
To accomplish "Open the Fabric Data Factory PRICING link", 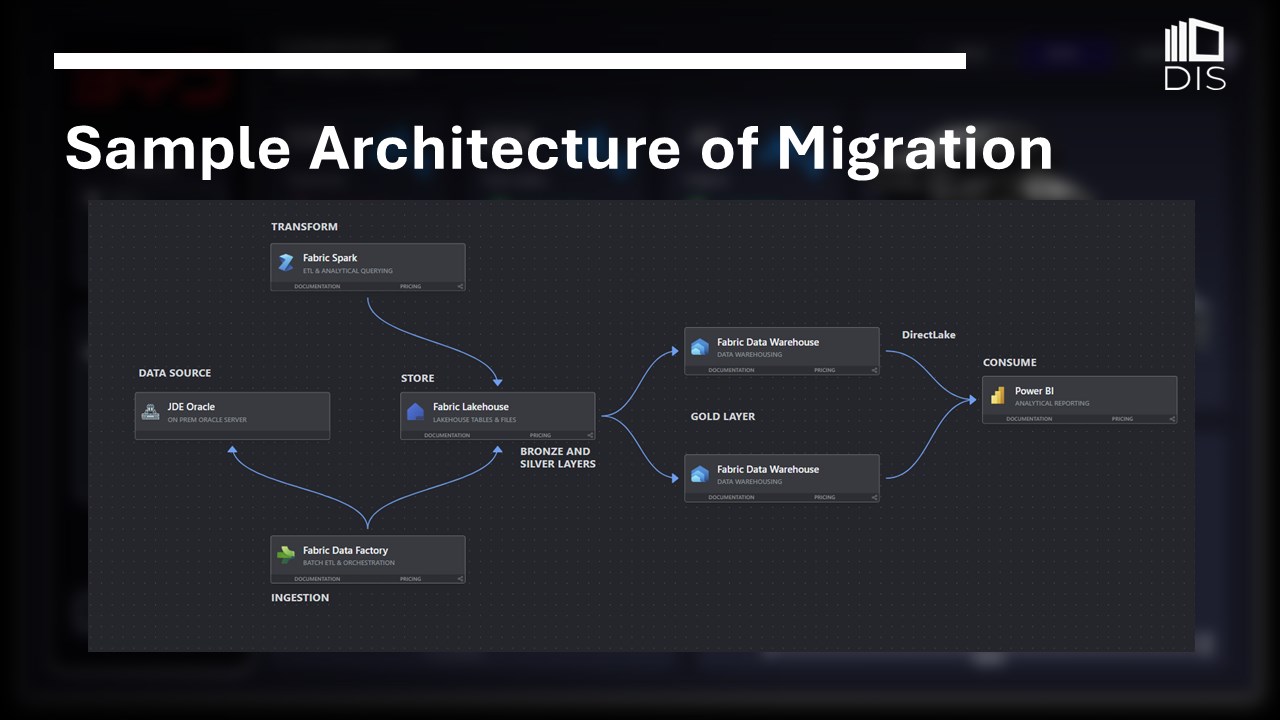I will 411,579.
